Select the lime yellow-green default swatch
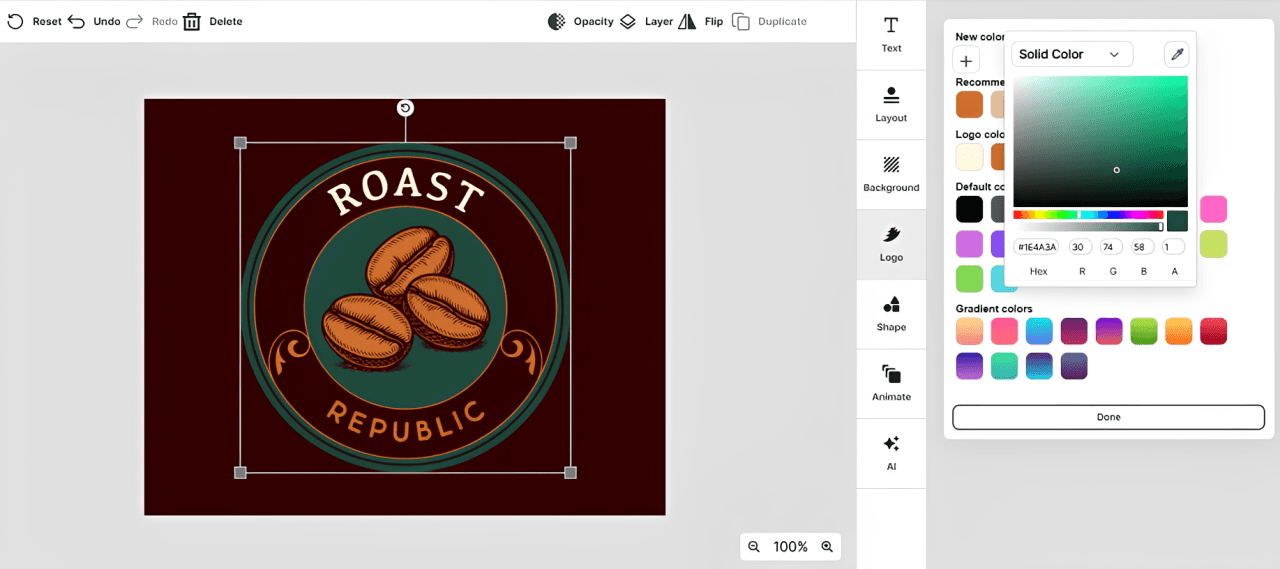 1213,244
